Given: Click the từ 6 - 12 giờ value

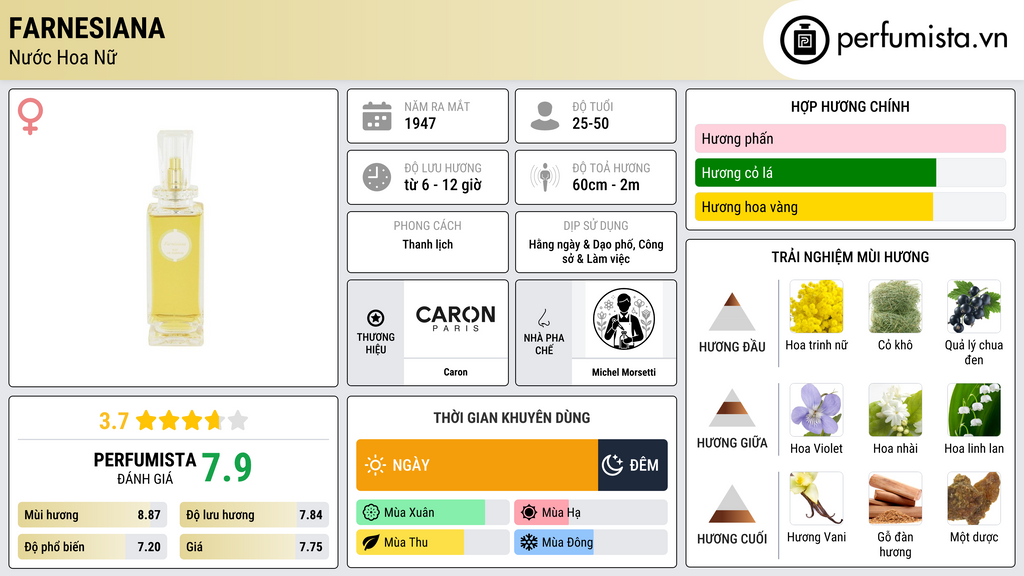Looking at the screenshot, I should [443, 185].
